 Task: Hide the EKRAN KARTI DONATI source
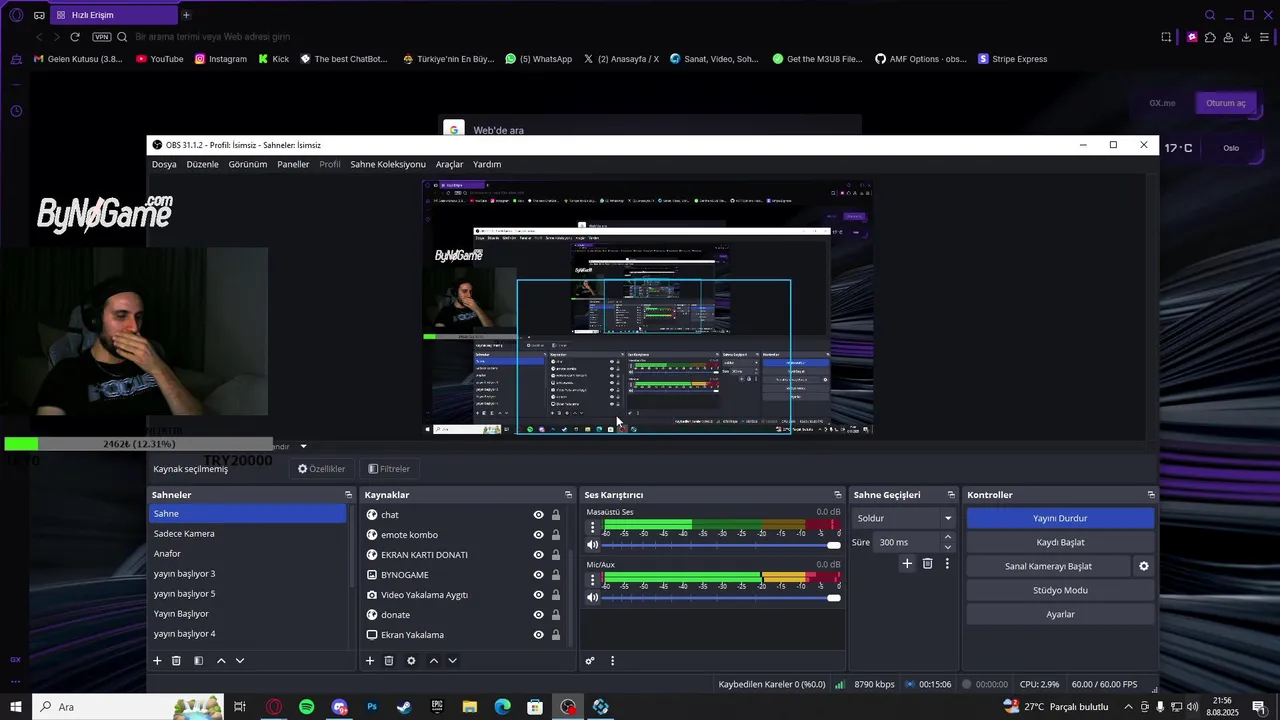538,555
